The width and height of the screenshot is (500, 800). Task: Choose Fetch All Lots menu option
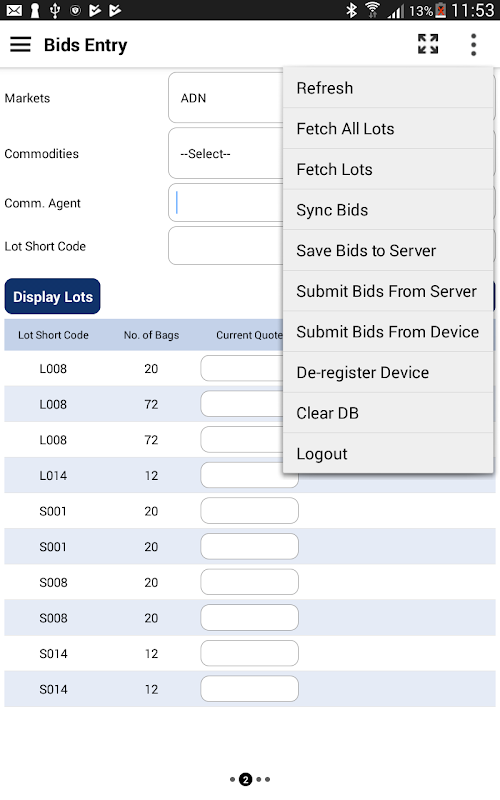[388, 129]
